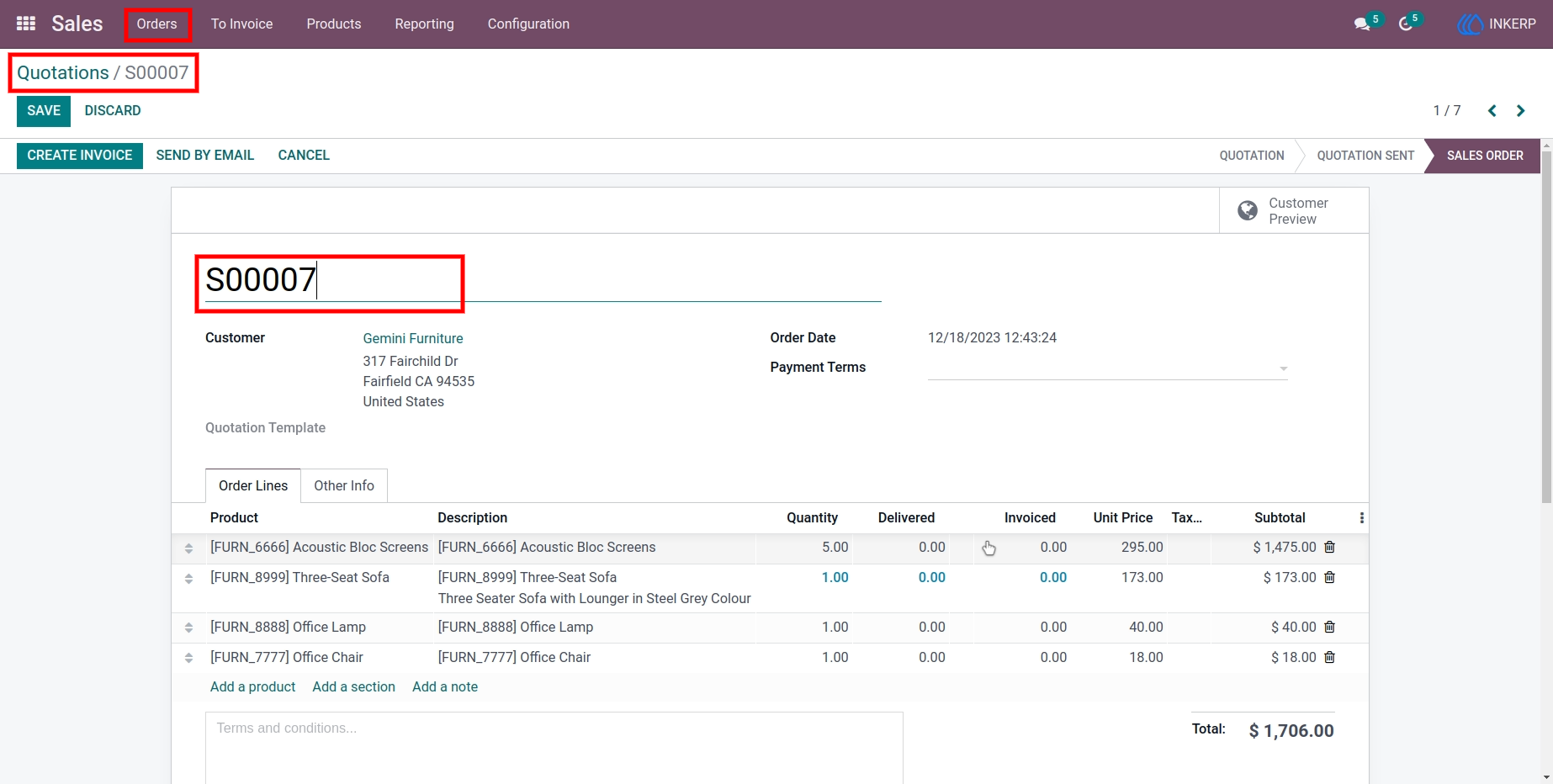Click SEND BY EMAIL button
Screen dimensions: 1553x784
[x=205, y=156]
